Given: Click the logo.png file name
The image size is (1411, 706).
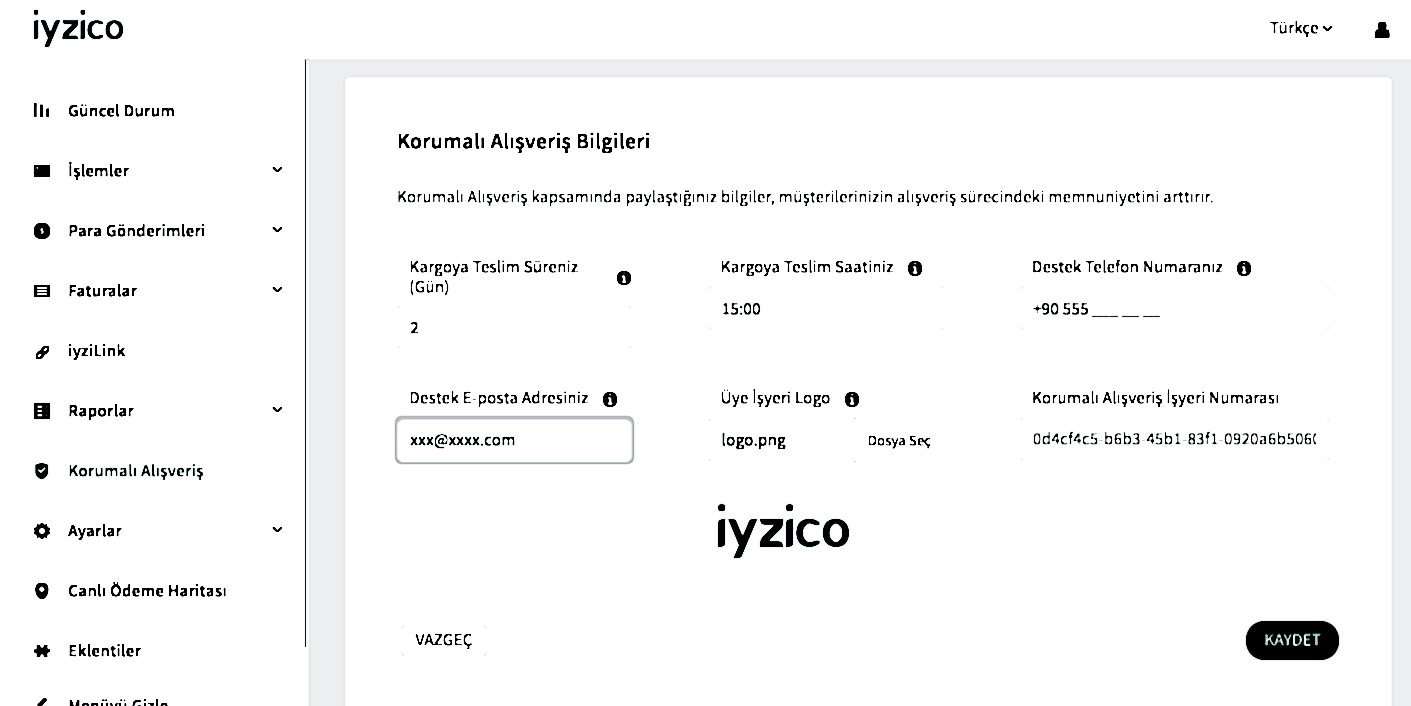Looking at the screenshot, I should click(753, 441).
